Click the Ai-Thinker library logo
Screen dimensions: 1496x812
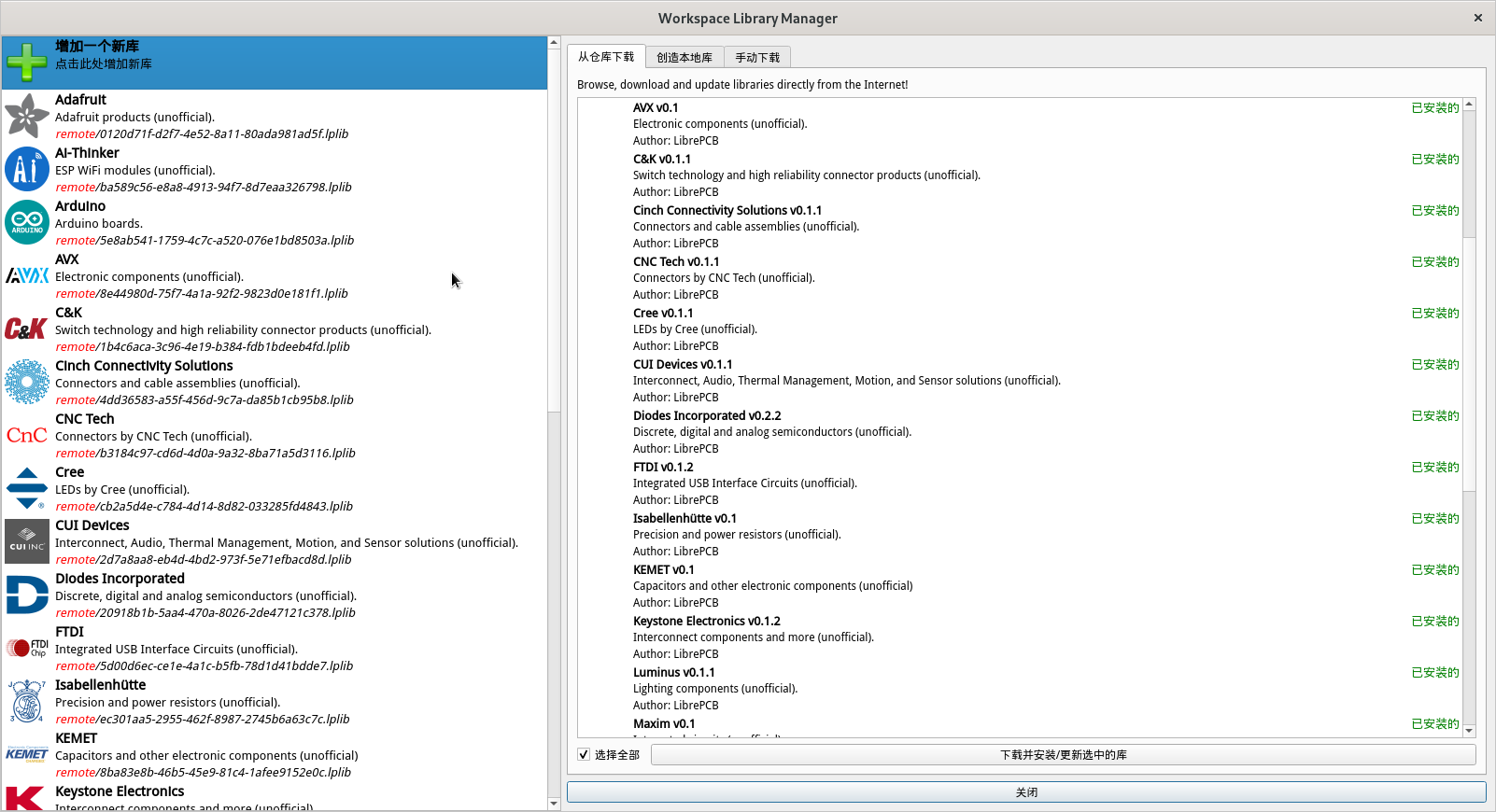coord(26,169)
